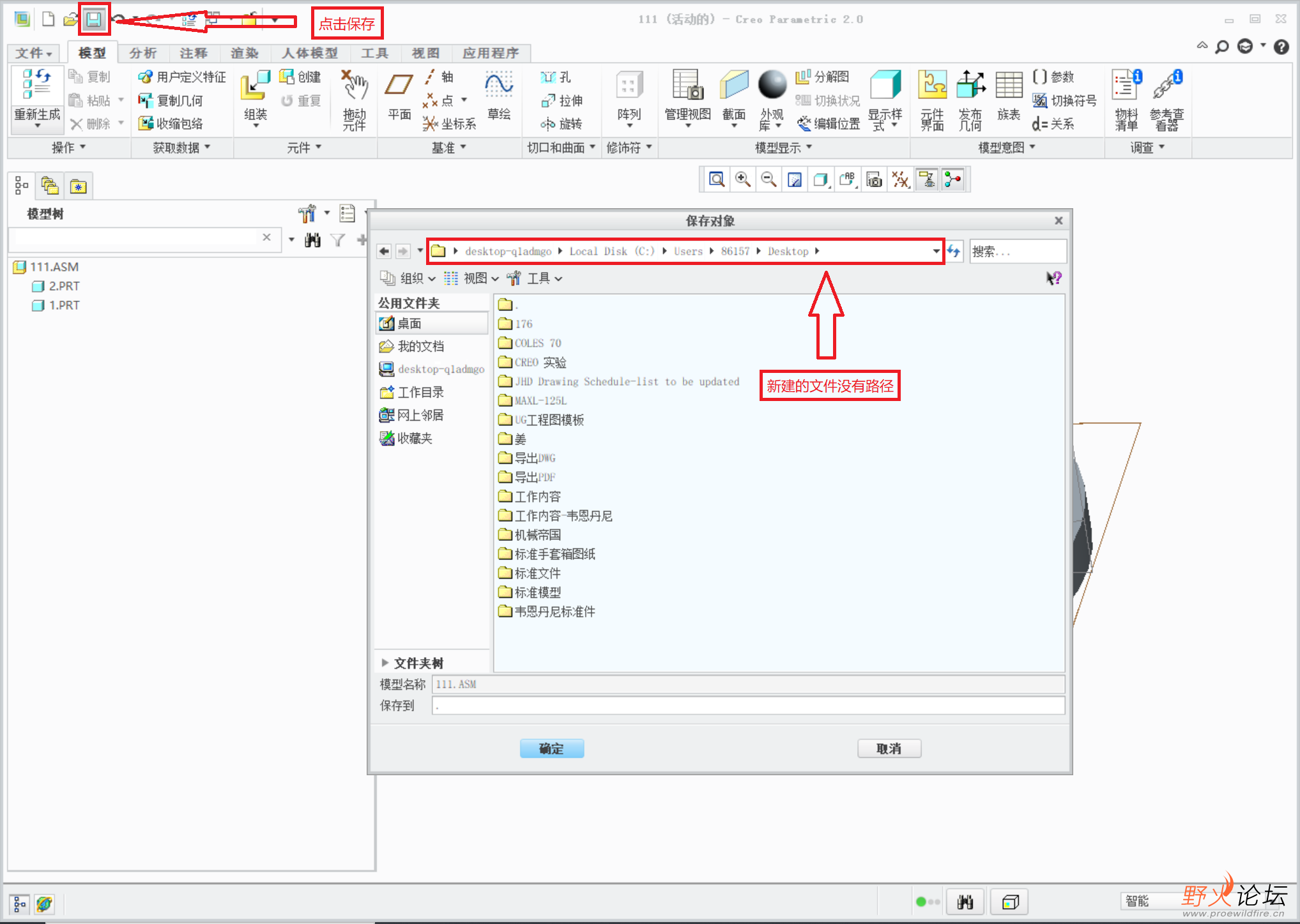Click the help question mark icon at top right
This screenshot has height=924, width=1300.
[1281, 47]
